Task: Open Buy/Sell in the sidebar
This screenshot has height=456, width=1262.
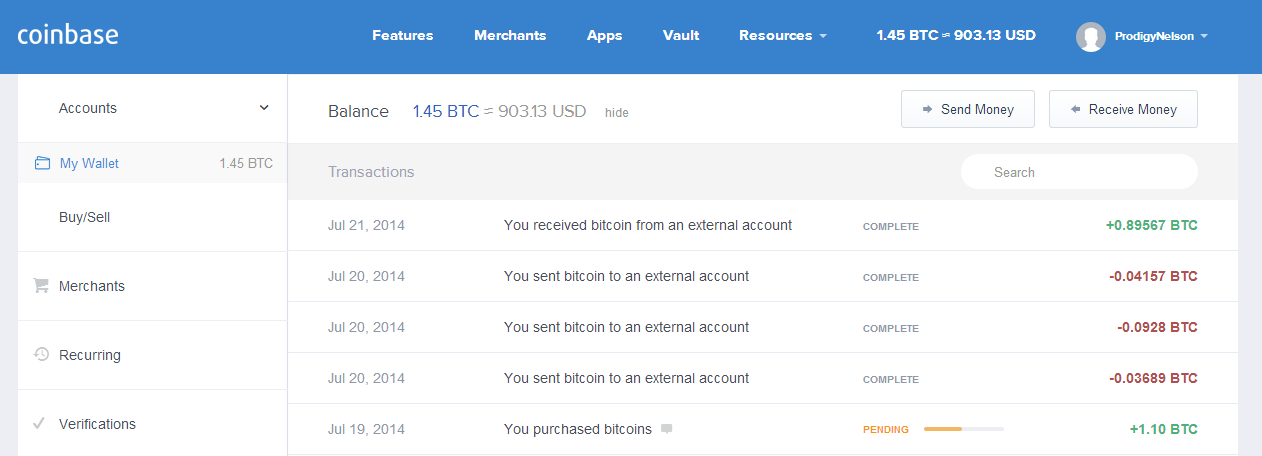Action: coord(84,217)
